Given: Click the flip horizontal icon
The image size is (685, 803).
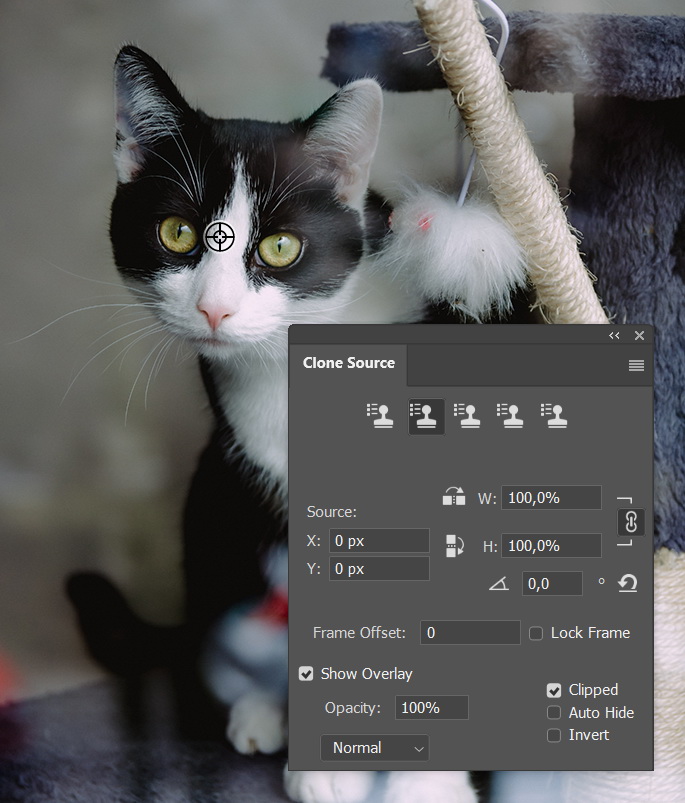Looking at the screenshot, I should [x=454, y=497].
